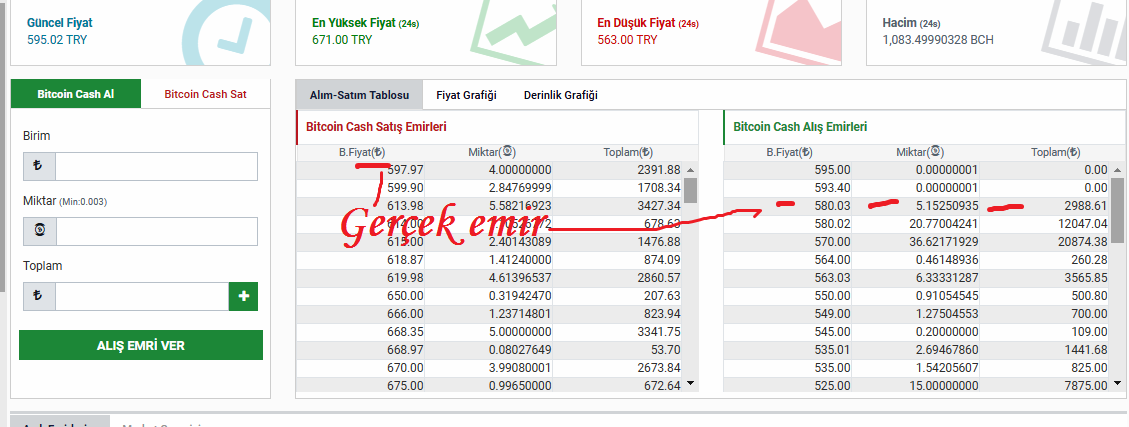Click the Bitcoin Cash Satış Emirleri heading
This screenshot has height=427, width=1129.
pos(377,127)
